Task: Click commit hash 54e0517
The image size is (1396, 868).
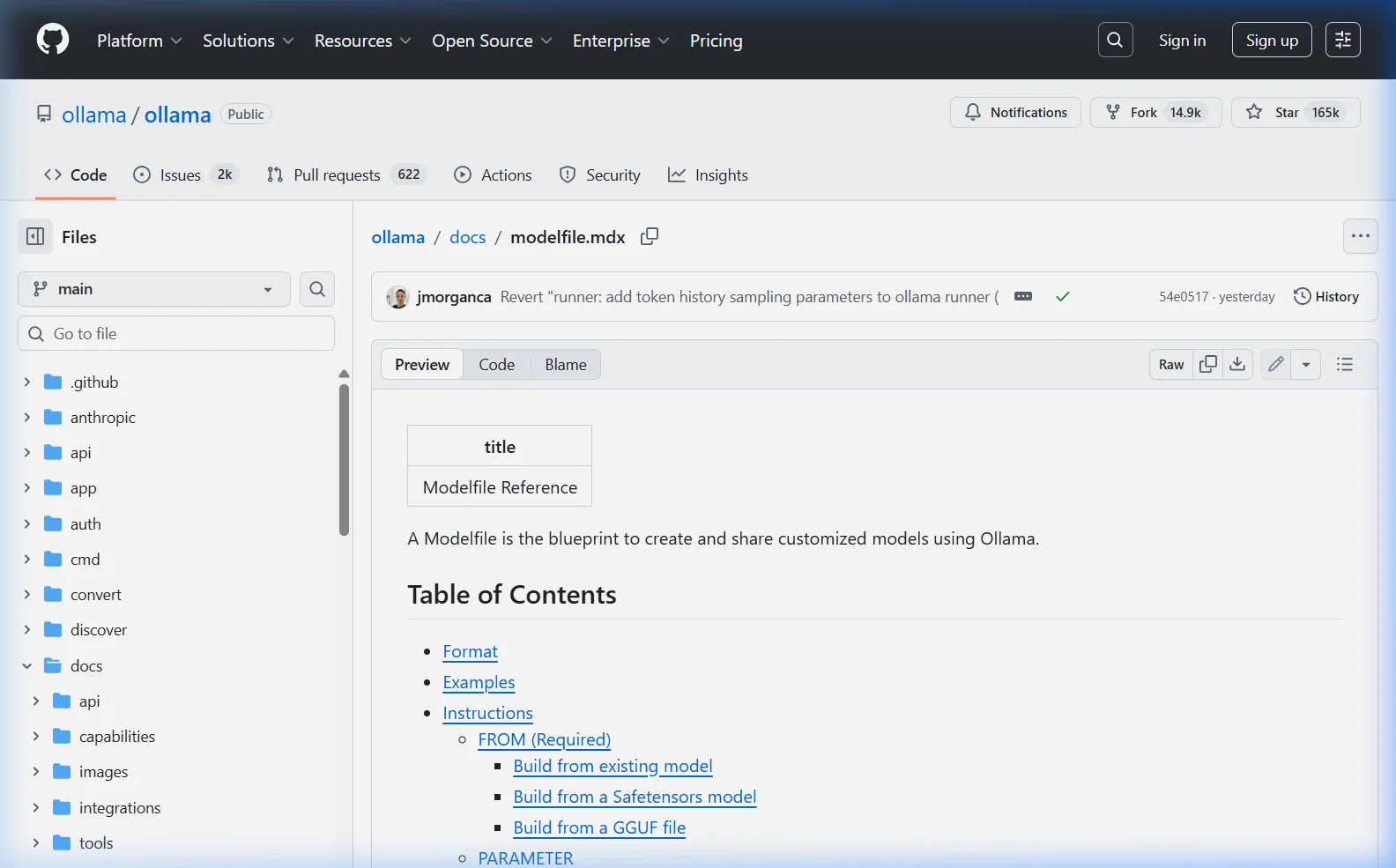Action: pyautogui.click(x=1184, y=296)
